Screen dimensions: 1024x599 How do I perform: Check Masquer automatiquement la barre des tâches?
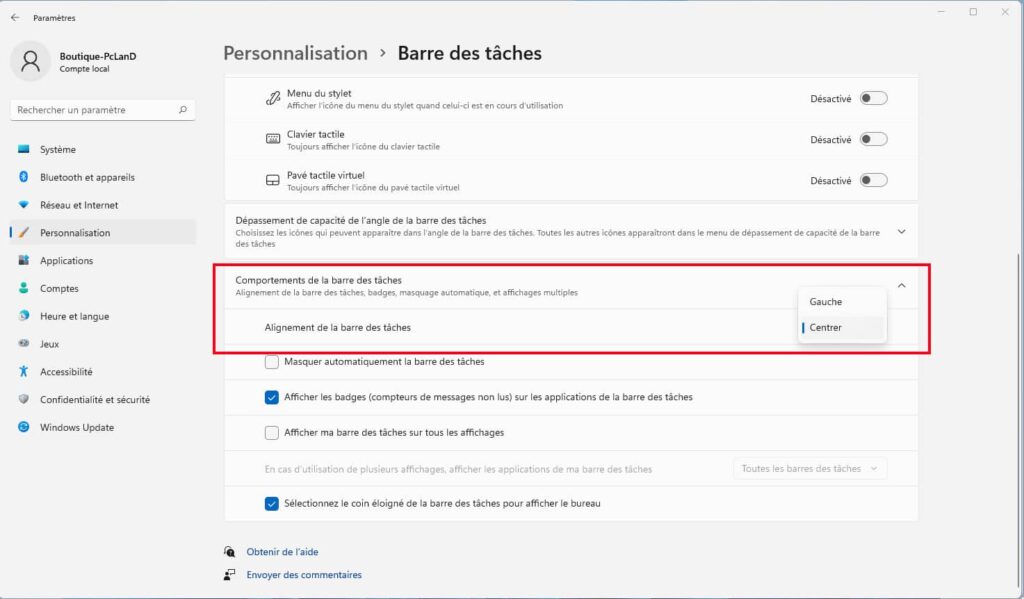(272, 362)
